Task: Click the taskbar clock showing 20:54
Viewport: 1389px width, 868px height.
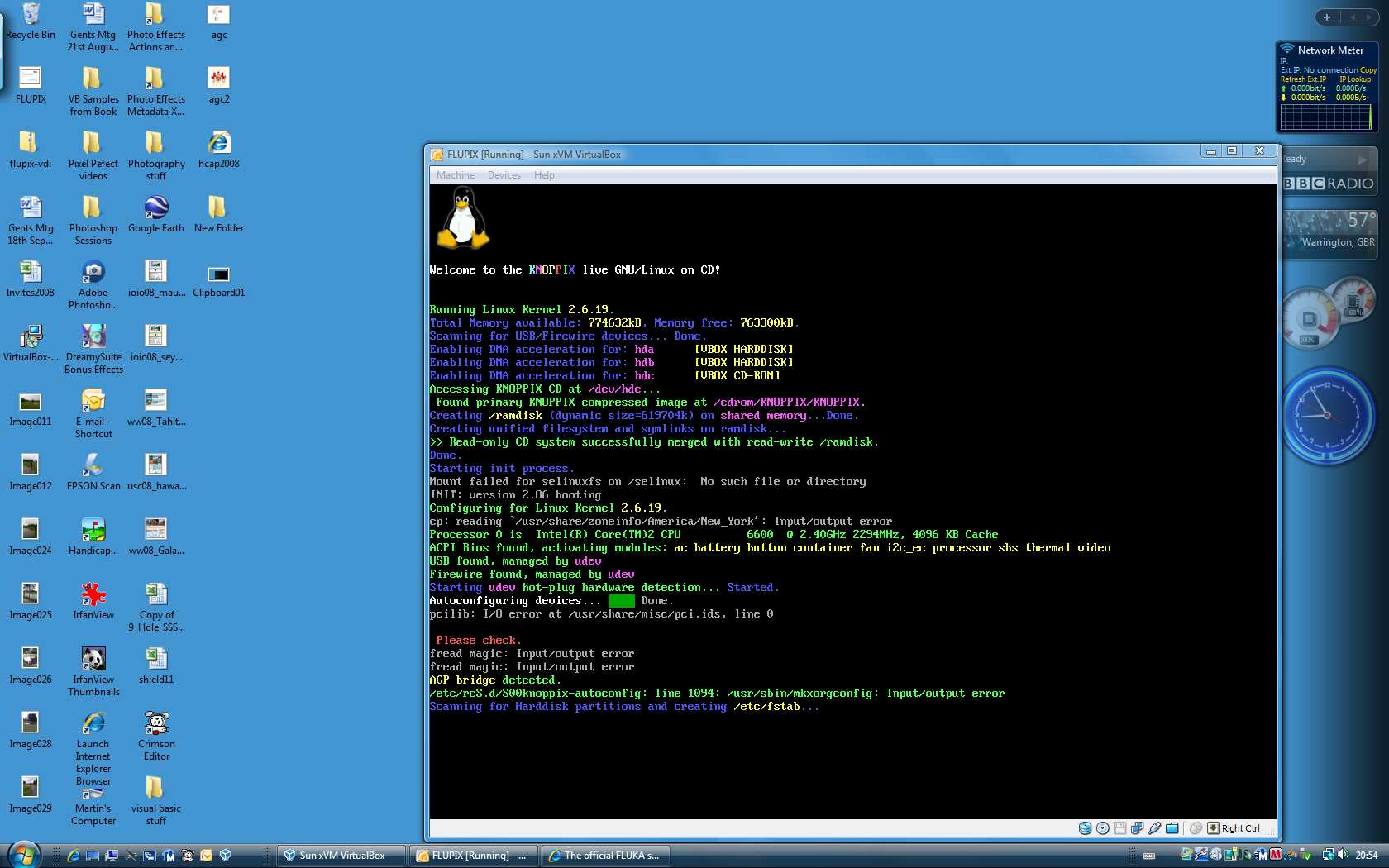Action: 1367,856
